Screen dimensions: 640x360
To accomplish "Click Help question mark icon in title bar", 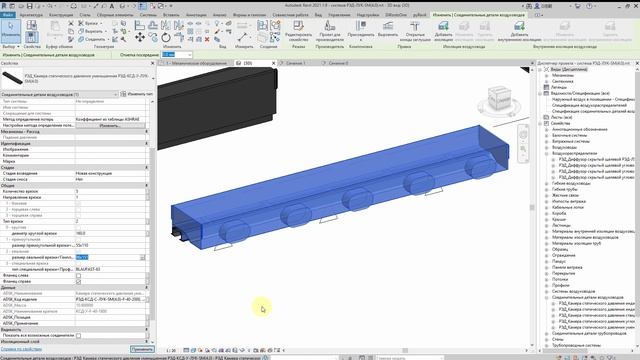I will coord(589,6).
